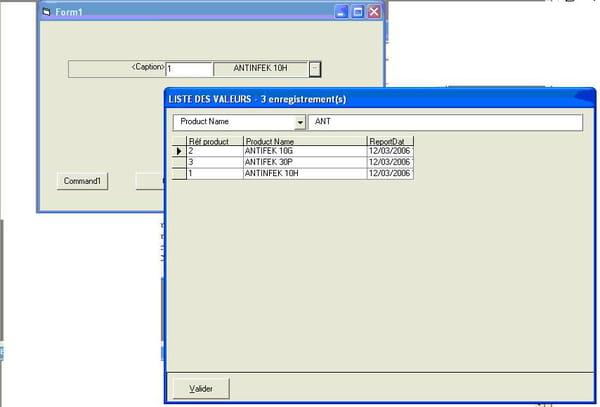Click the Form1 window icon

pyautogui.click(x=46, y=12)
